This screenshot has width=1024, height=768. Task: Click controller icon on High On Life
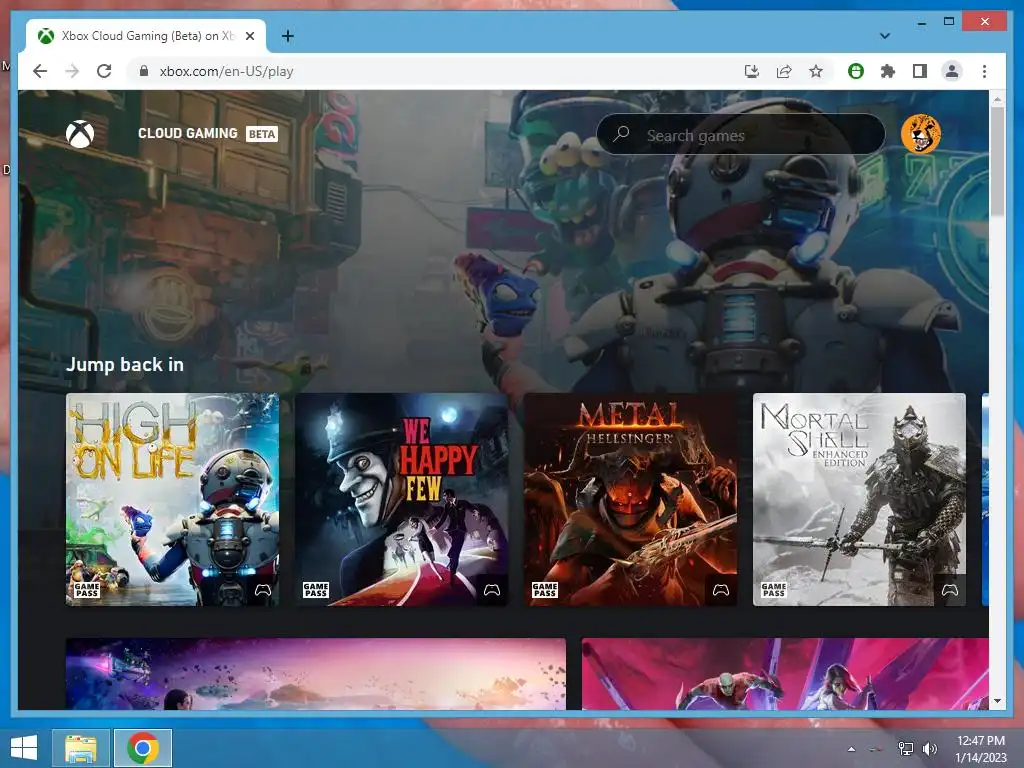click(x=263, y=590)
